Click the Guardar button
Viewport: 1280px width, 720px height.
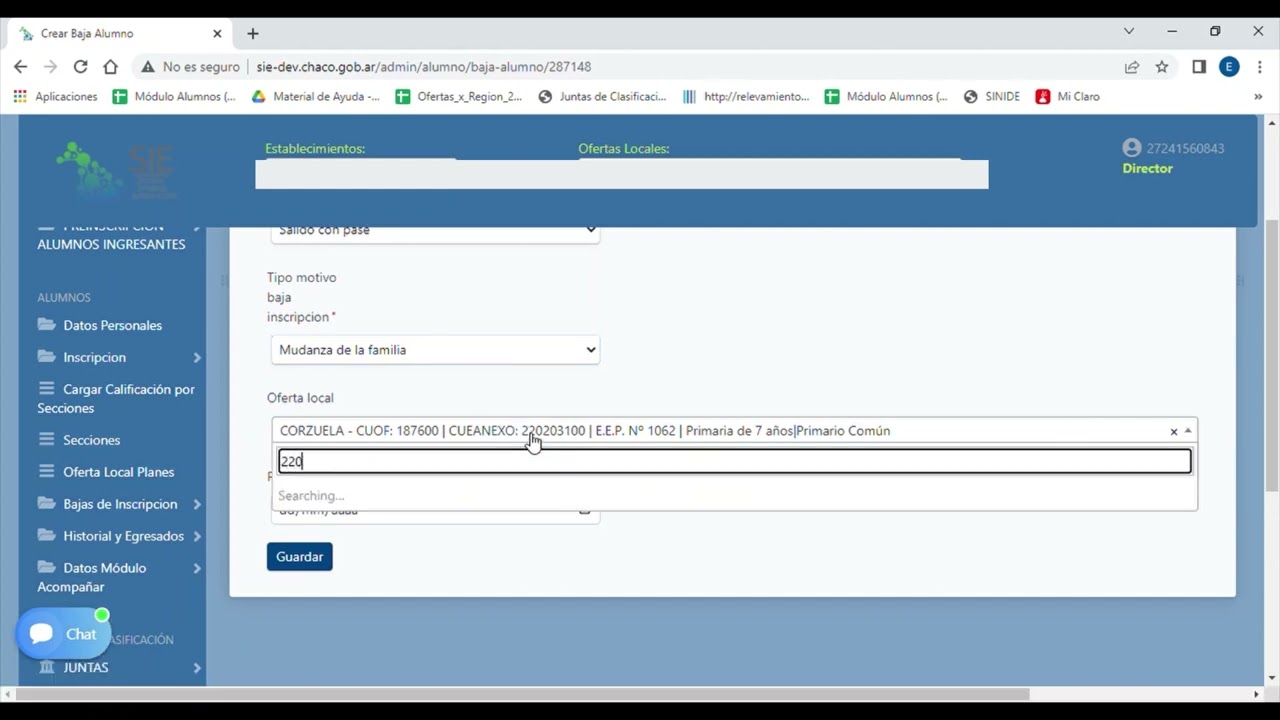[x=299, y=557]
